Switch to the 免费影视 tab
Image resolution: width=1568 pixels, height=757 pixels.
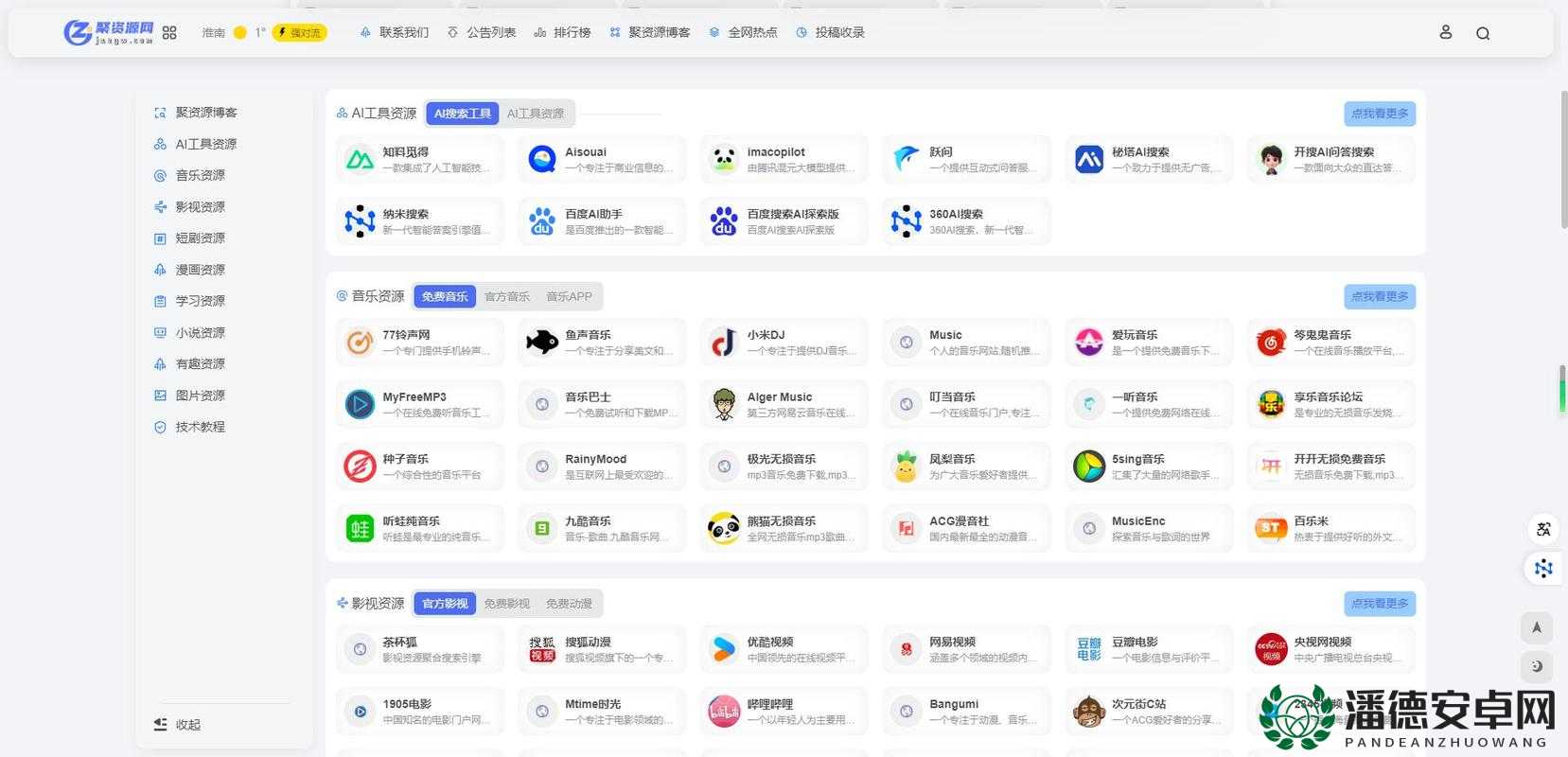click(x=507, y=604)
